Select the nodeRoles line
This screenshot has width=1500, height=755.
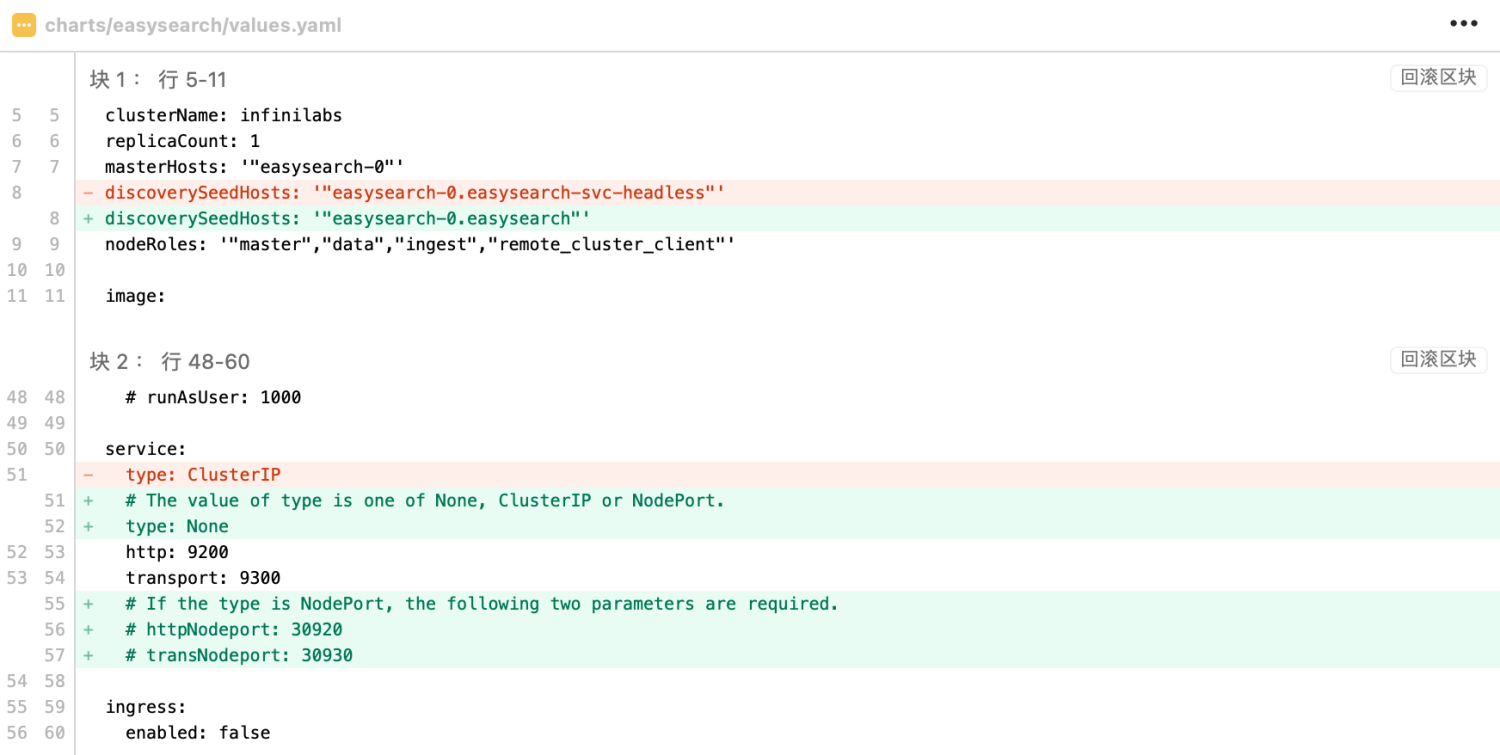click(x=420, y=245)
